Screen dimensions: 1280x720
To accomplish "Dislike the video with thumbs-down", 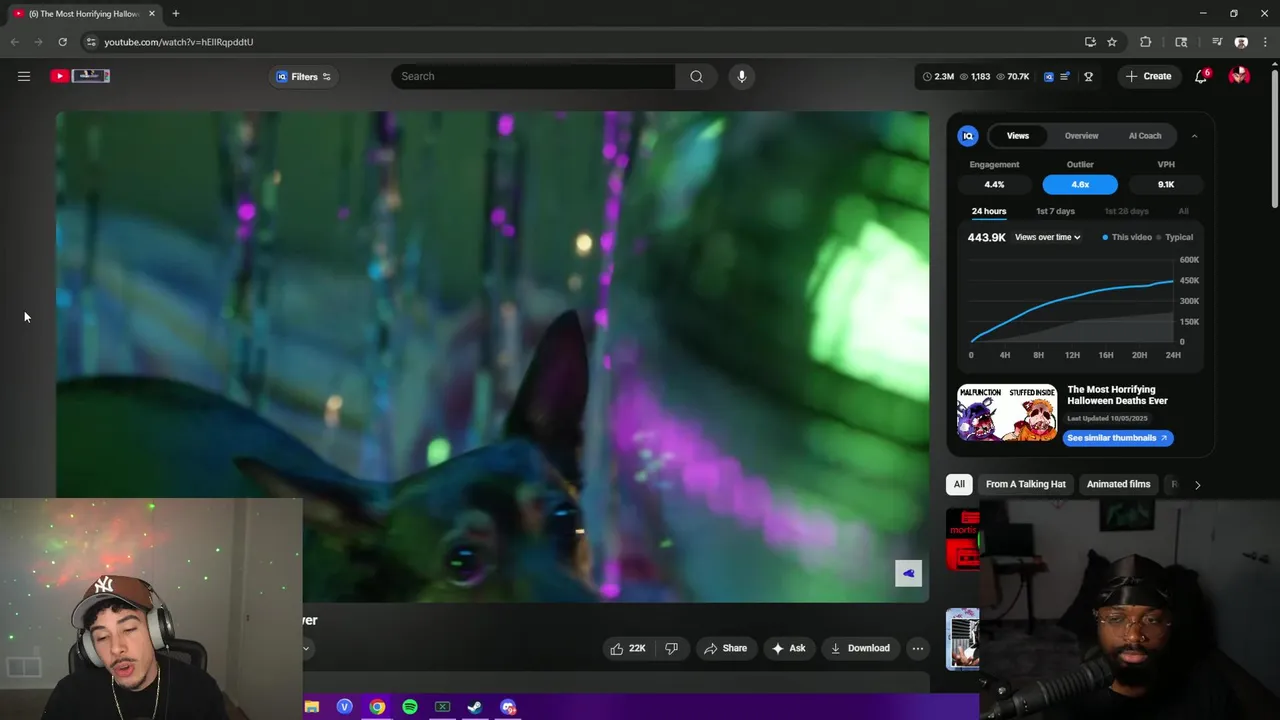I will point(671,648).
